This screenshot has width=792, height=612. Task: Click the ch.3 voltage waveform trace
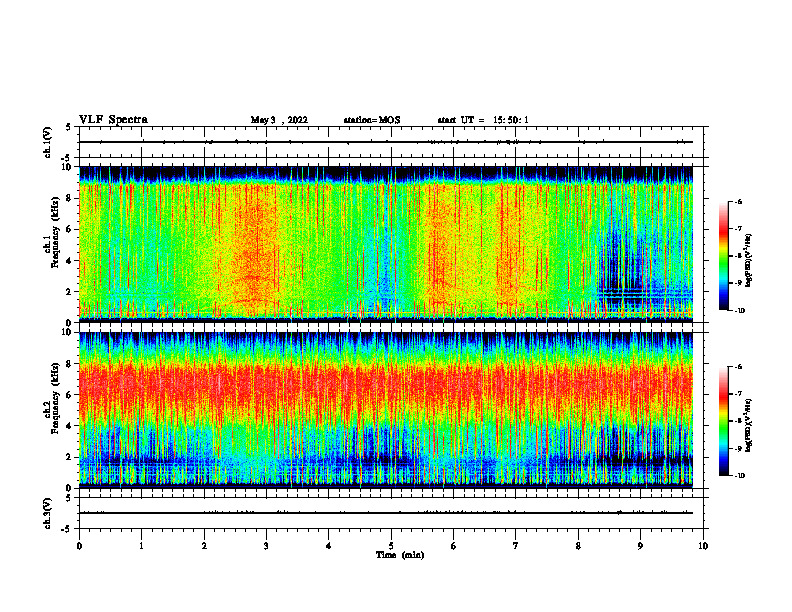click(386, 513)
